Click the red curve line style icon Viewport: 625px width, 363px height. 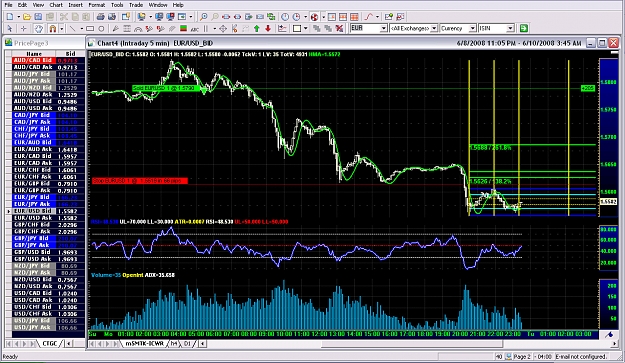tap(368, 17)
